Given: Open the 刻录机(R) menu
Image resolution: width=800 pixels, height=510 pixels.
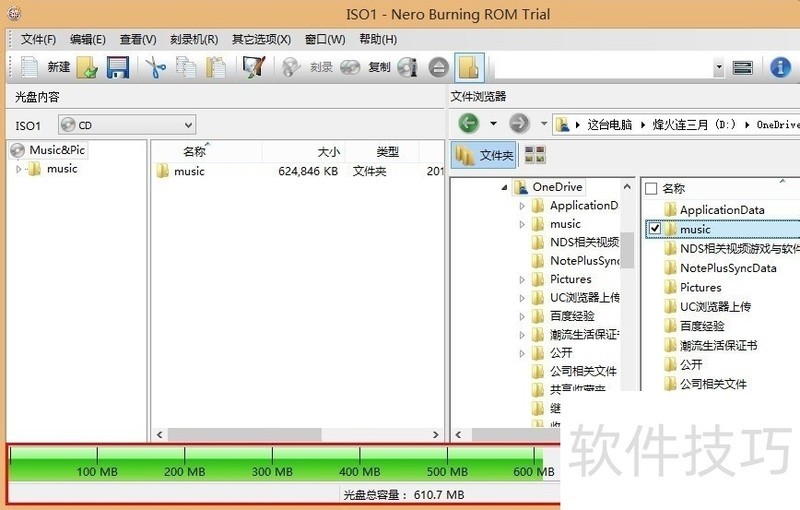Looking at the screenshot, I should coord(194,39).
